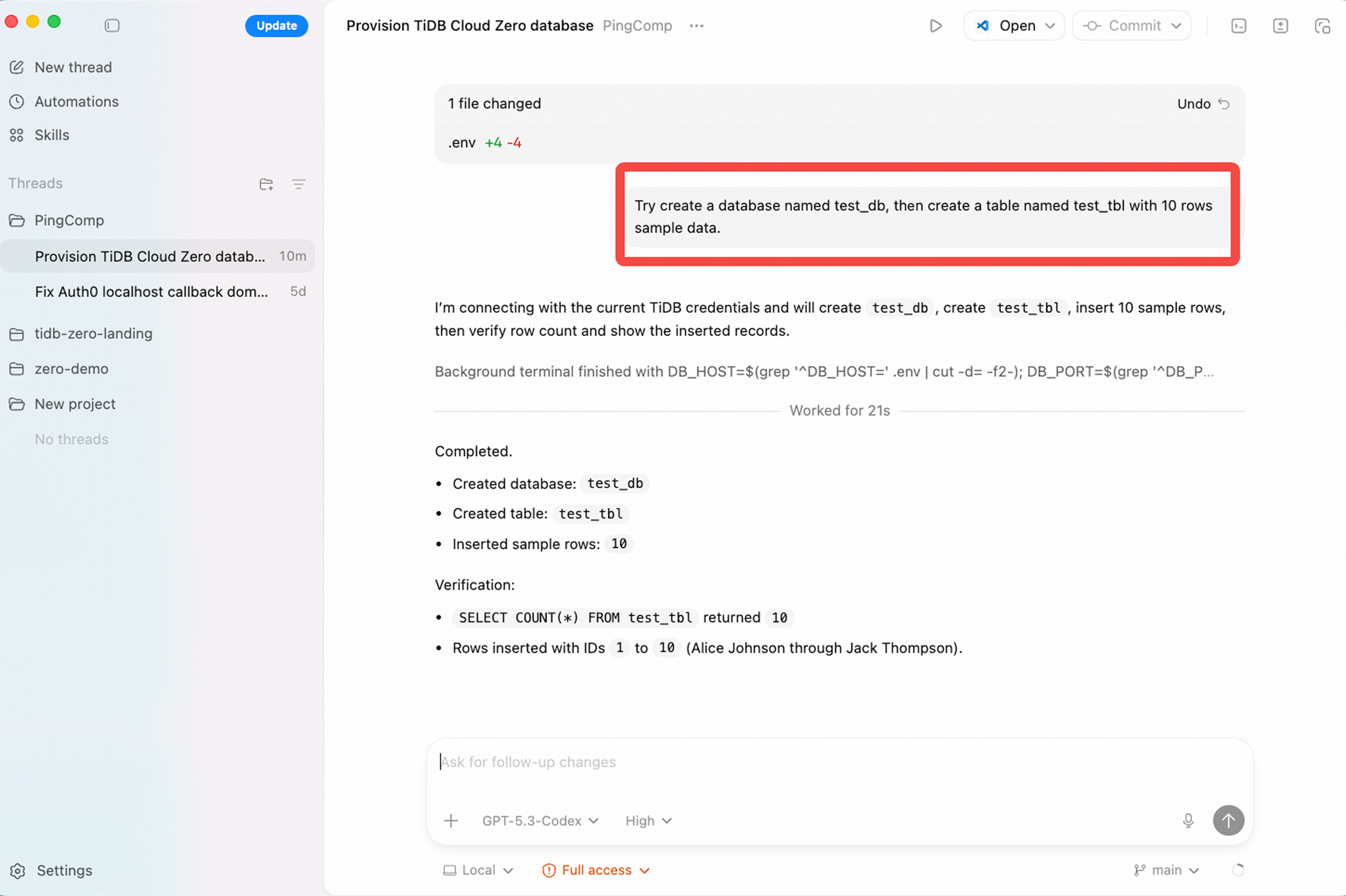Image resolution: width=1346 pixels, height=896 pixels.
Task: Toggle the sidebar panel icon
Action: click(112, 26)
